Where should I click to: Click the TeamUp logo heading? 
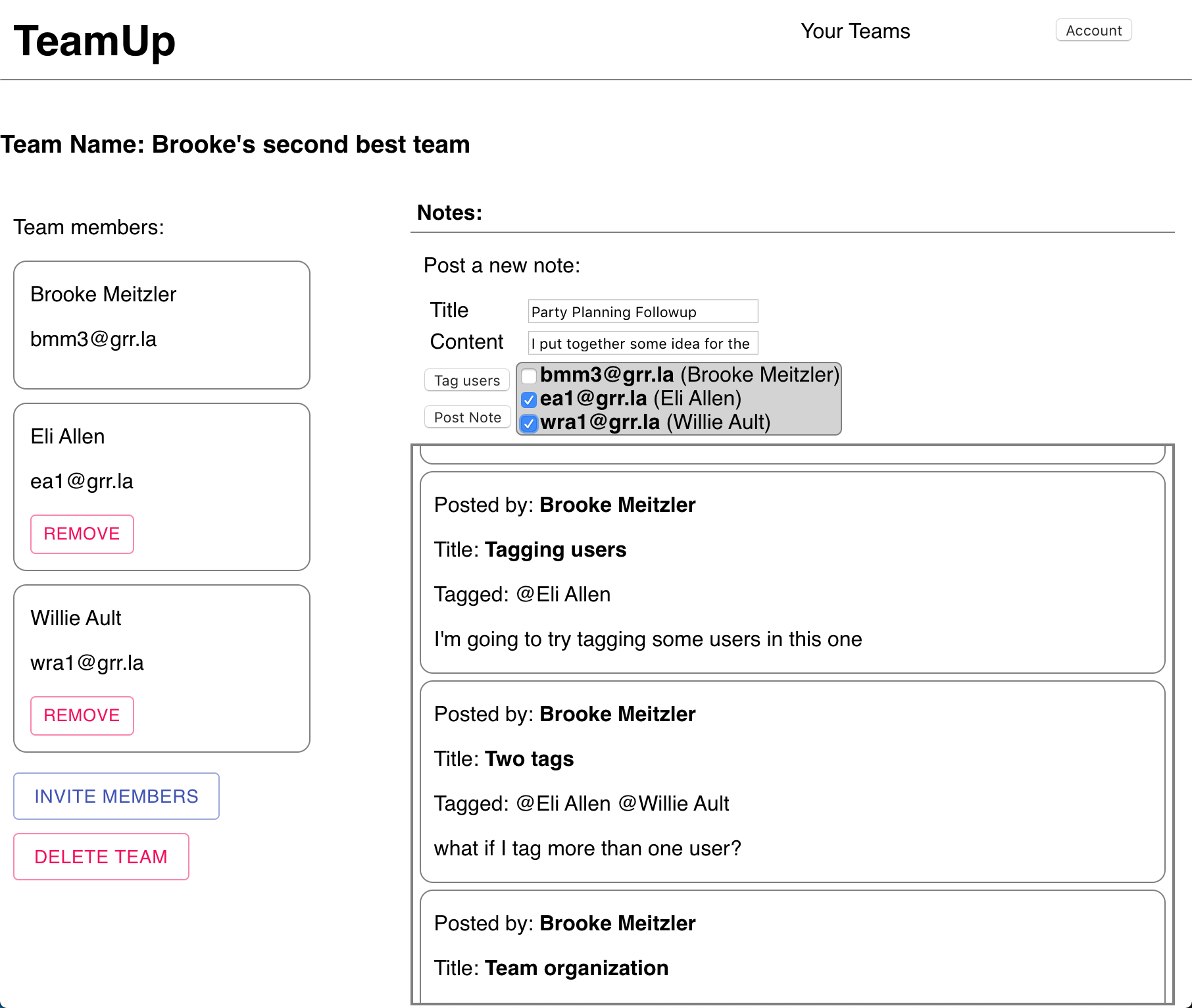point(95,41)
